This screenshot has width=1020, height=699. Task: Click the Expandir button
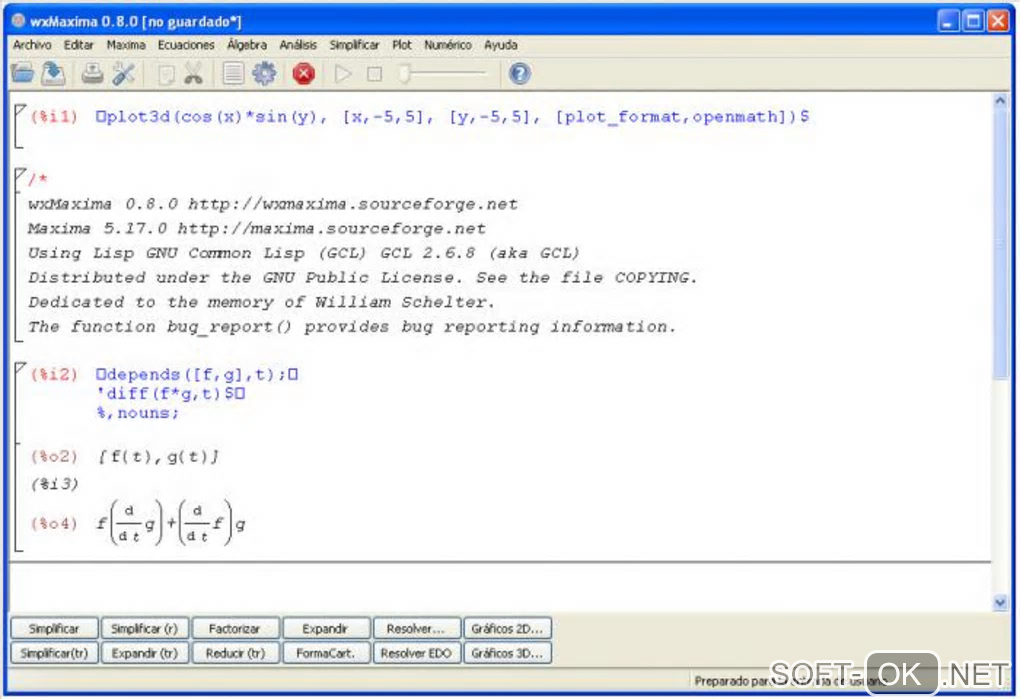325,629
